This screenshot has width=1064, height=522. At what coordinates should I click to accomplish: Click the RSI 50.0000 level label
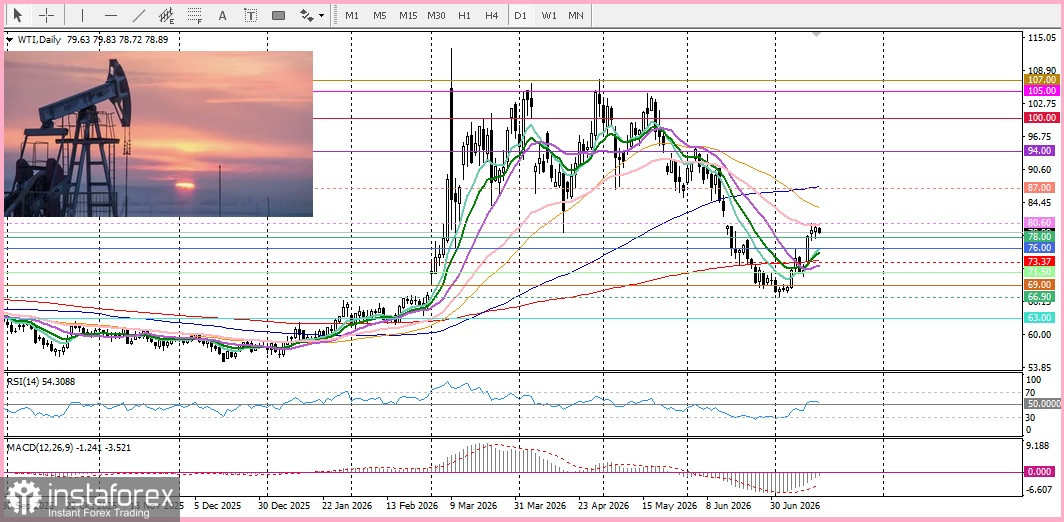pyautogui.click(x=1043, y=403)
